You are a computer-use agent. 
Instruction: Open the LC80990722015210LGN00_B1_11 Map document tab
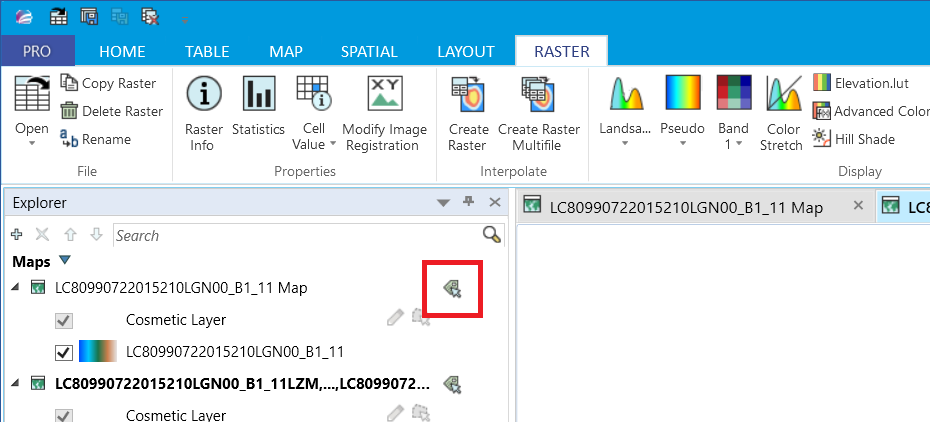tap(686, 207)
